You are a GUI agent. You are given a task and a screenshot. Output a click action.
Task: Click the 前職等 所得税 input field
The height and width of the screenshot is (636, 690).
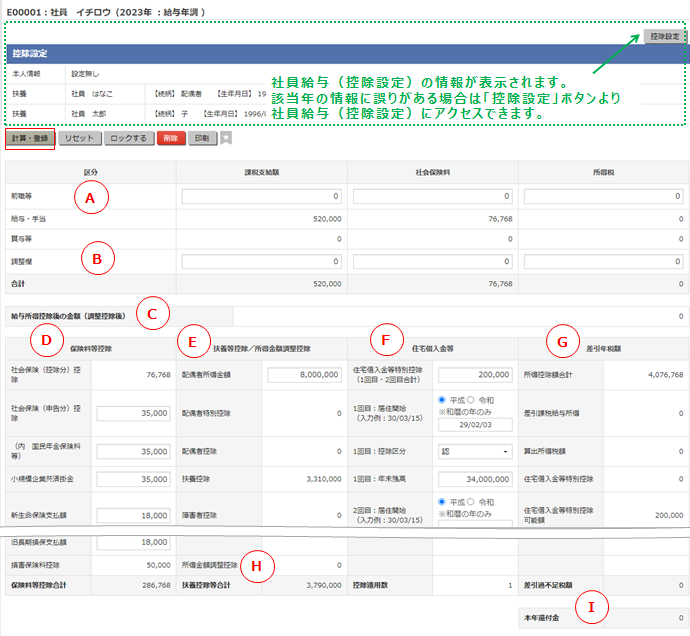coord(605,198)
